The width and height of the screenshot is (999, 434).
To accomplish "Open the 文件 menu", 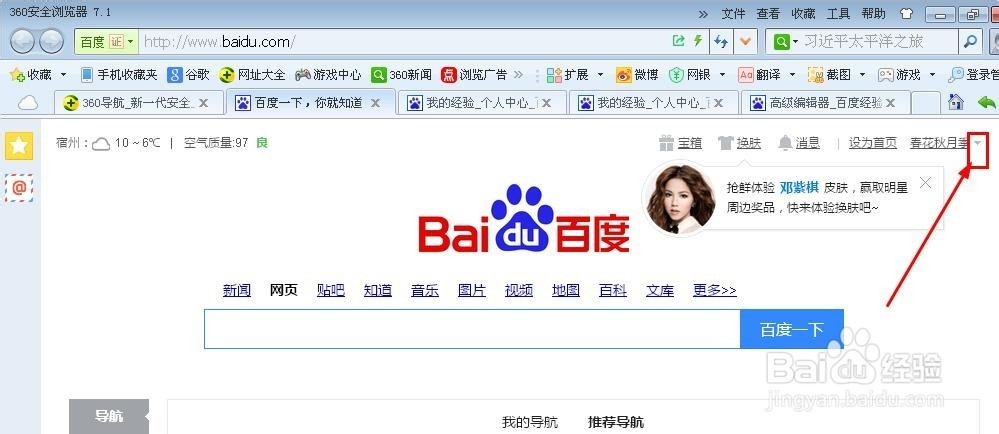I will (733, 13).
